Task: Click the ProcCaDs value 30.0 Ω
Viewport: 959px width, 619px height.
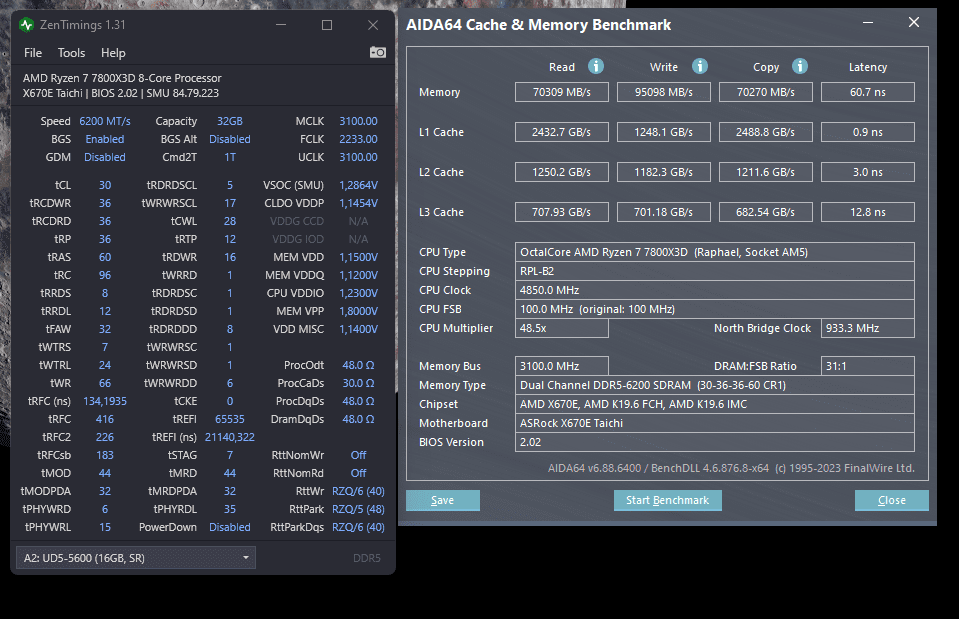Action: pyautogui.click(x=358, y=383)
